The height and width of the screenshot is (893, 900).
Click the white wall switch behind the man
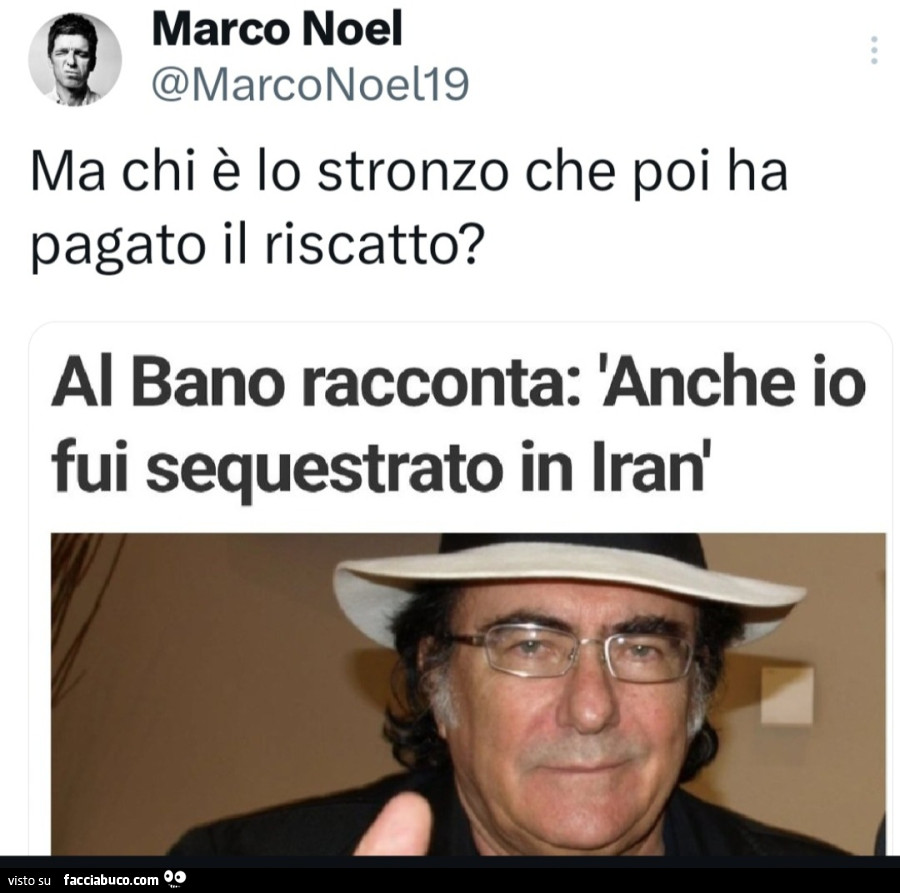787,695
